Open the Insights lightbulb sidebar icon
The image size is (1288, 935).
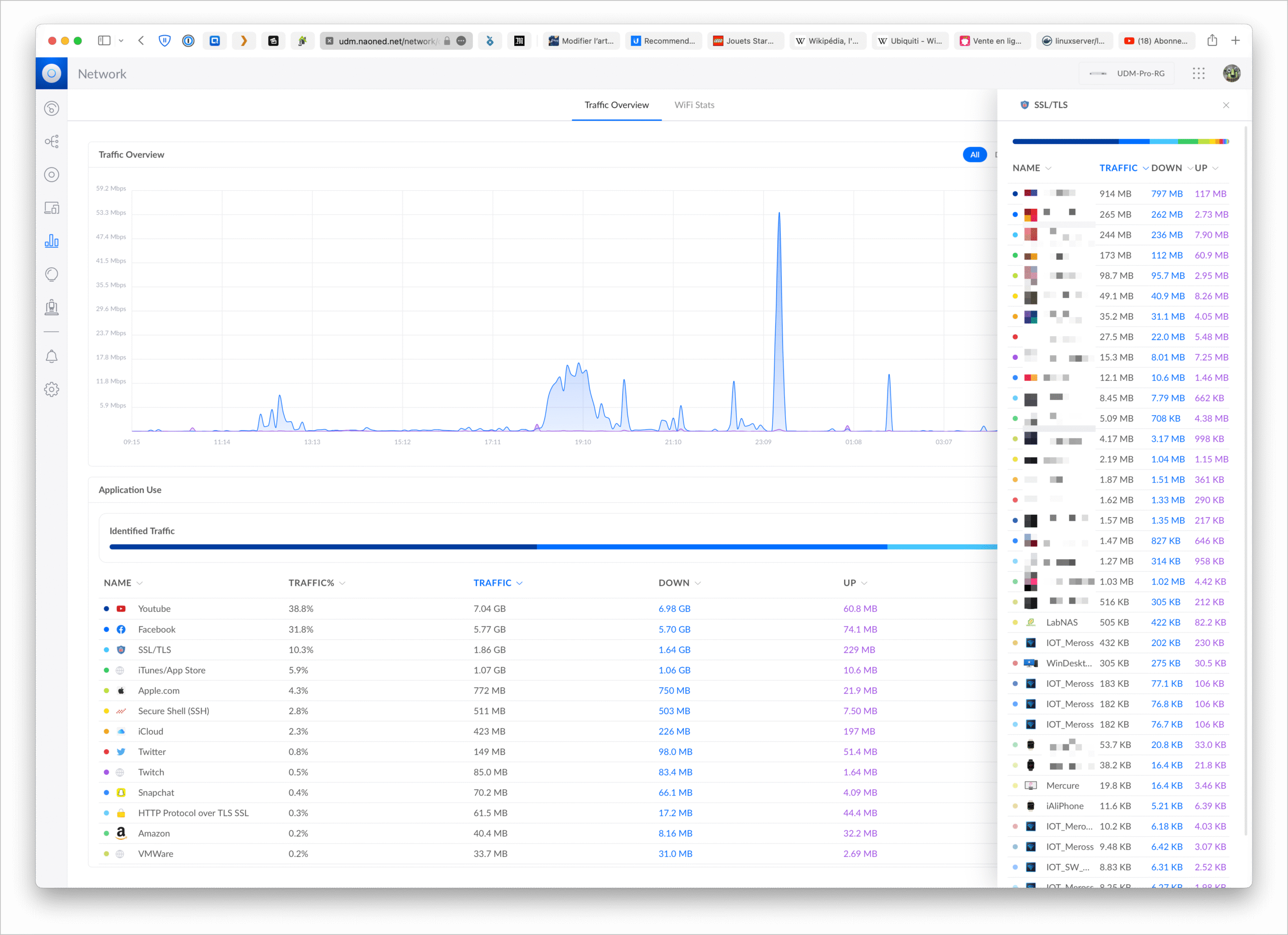pyautogui.click(x=52, y=274)
